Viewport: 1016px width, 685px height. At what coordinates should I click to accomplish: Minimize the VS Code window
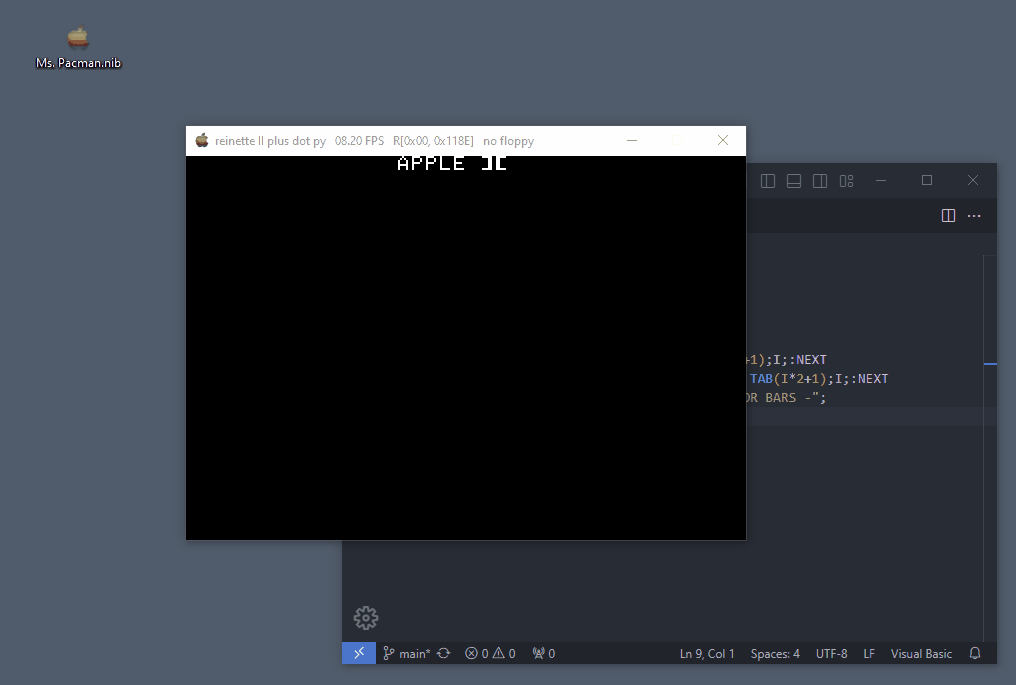coord(881,180)
